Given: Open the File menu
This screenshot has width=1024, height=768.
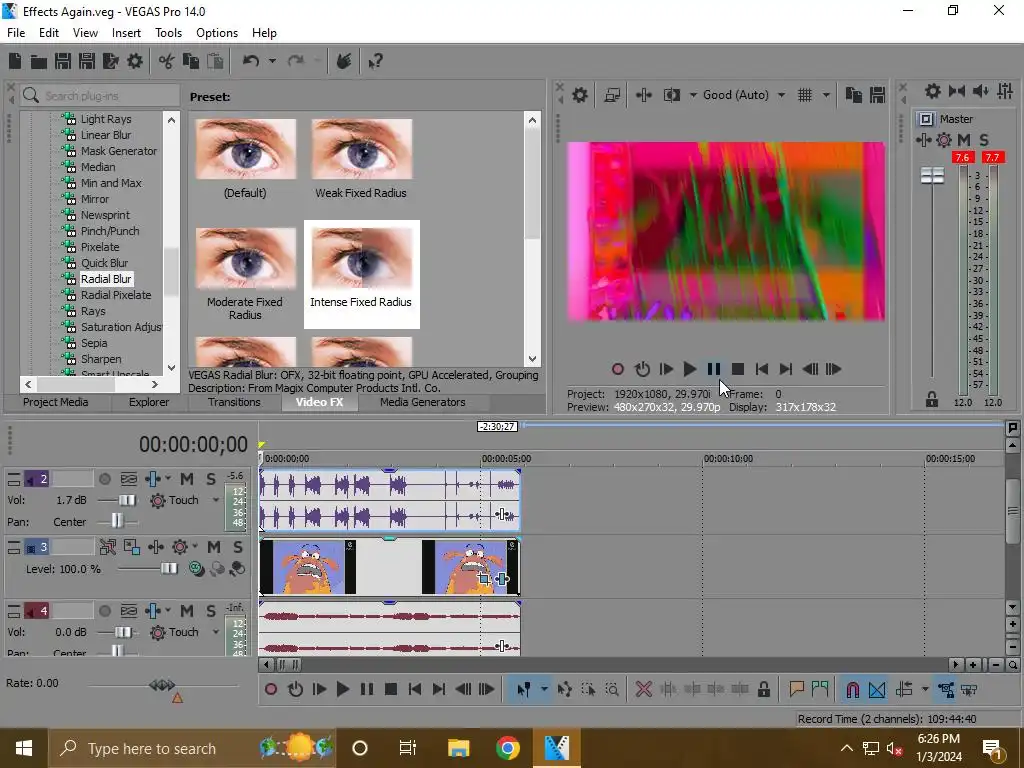Looking at the screenshot, I should (16, 33).
